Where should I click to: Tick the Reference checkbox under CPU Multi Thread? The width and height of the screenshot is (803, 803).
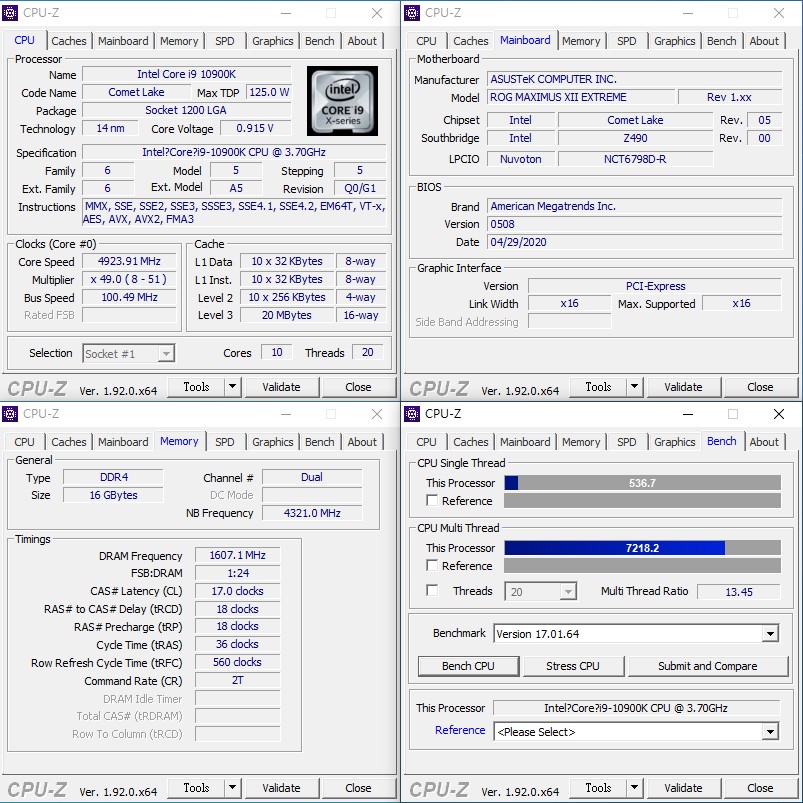(432, 565)
